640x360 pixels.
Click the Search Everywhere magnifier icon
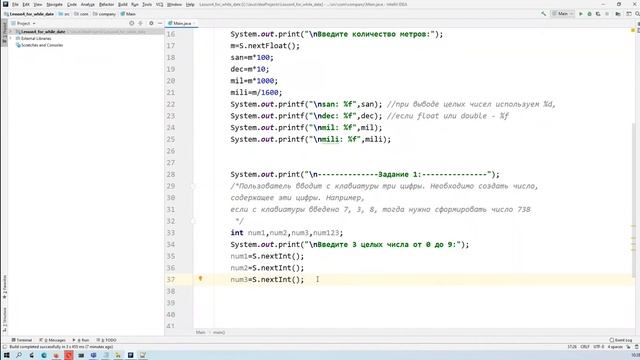(x=637, y=14)
